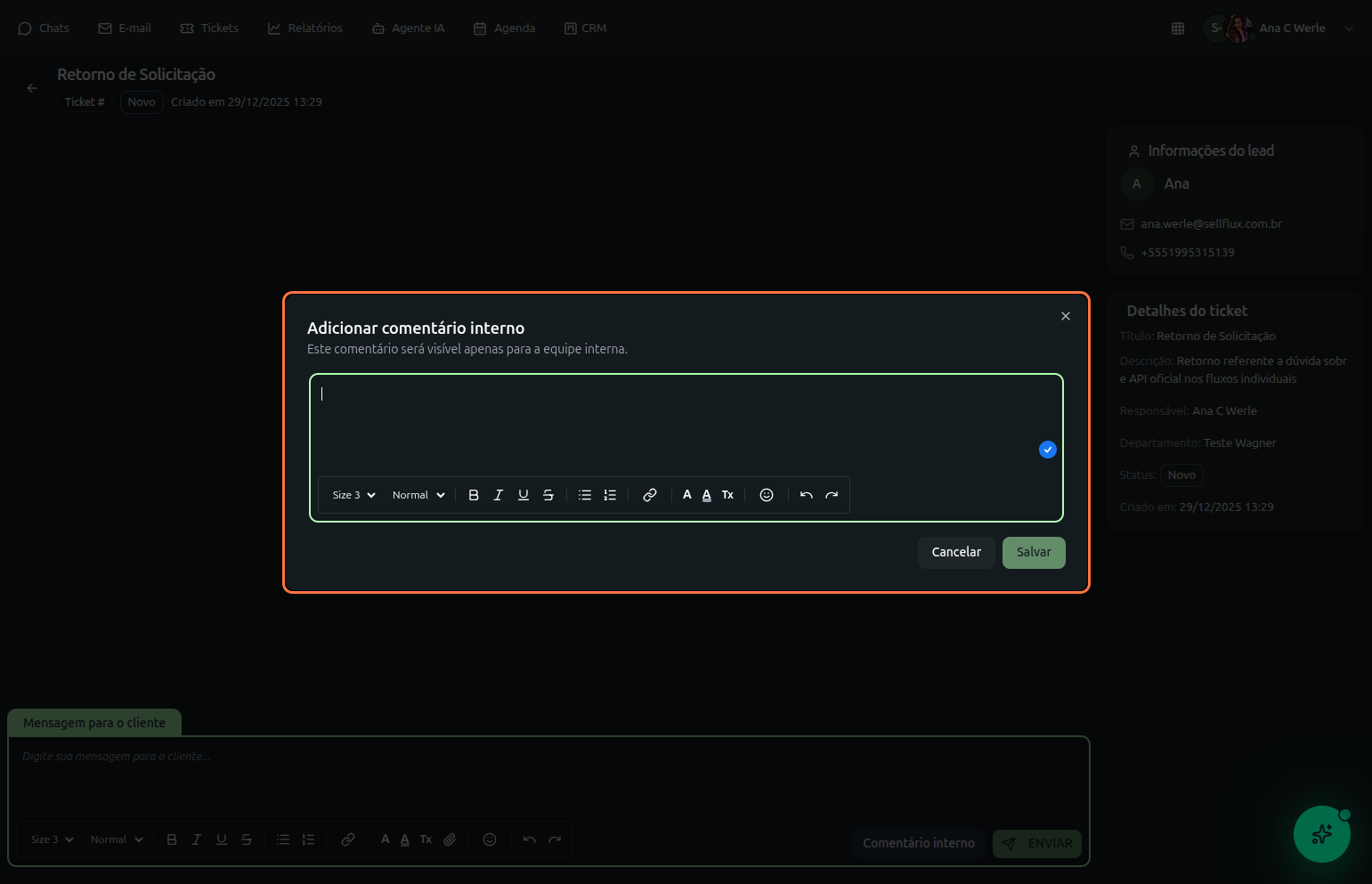
Task: Open the text color picker
Action: (686, 495)
